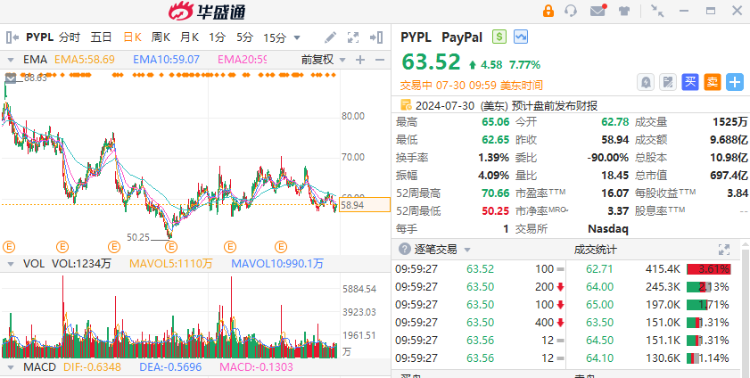This screenshot has width=750, height=378.
Task: Click the PYPL symbol in chart toolbar
Action: pyautogui.click(x=40, y=37)
